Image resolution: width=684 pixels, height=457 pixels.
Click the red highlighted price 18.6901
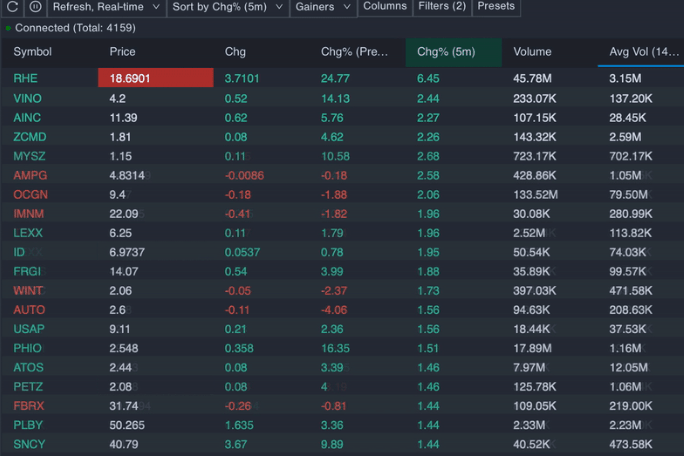pos(156,78)
